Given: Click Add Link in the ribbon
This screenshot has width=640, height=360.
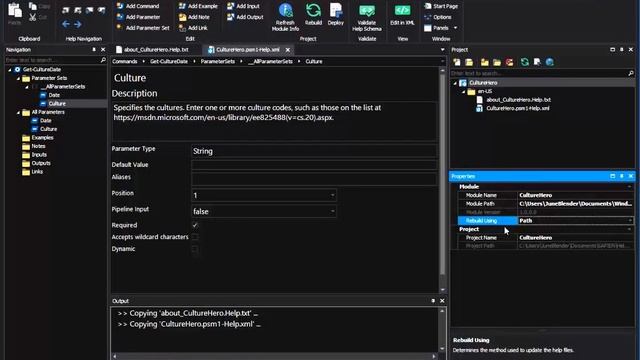Looking at the screenshot, I should [x=193, y=28].
